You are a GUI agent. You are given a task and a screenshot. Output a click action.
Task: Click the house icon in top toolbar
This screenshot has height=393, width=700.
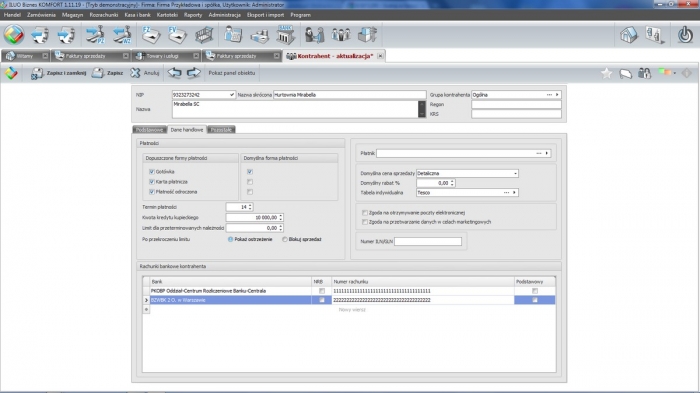[629, 34]
